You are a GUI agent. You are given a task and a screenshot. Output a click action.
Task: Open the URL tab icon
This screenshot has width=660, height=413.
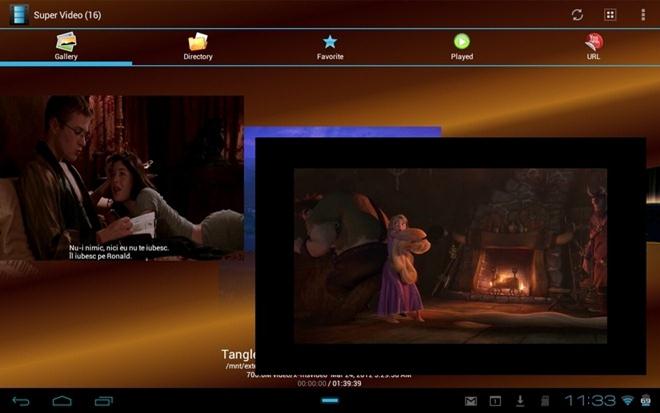[x=594, y=42]
